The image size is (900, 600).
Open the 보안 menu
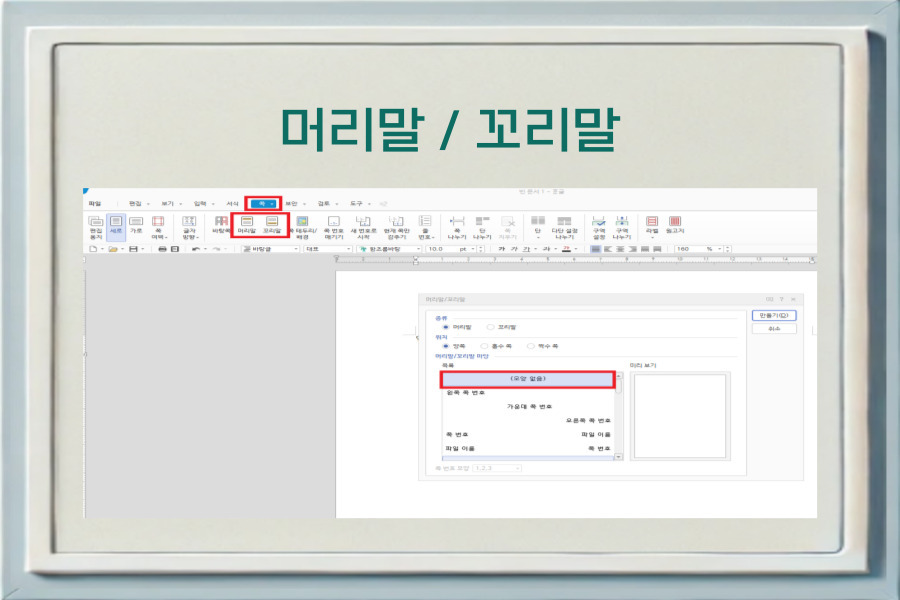tap(292, 203)
